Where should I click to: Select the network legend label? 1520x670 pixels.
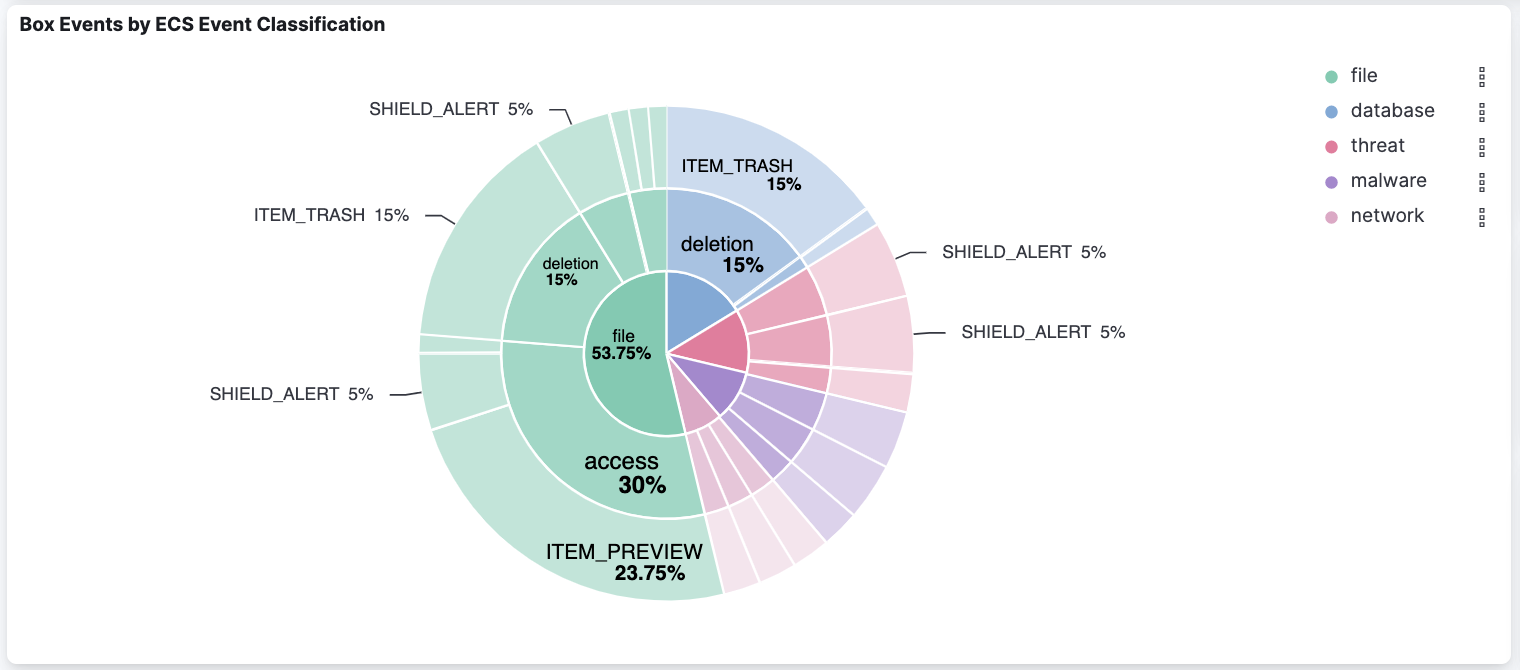coord(1387,216)
